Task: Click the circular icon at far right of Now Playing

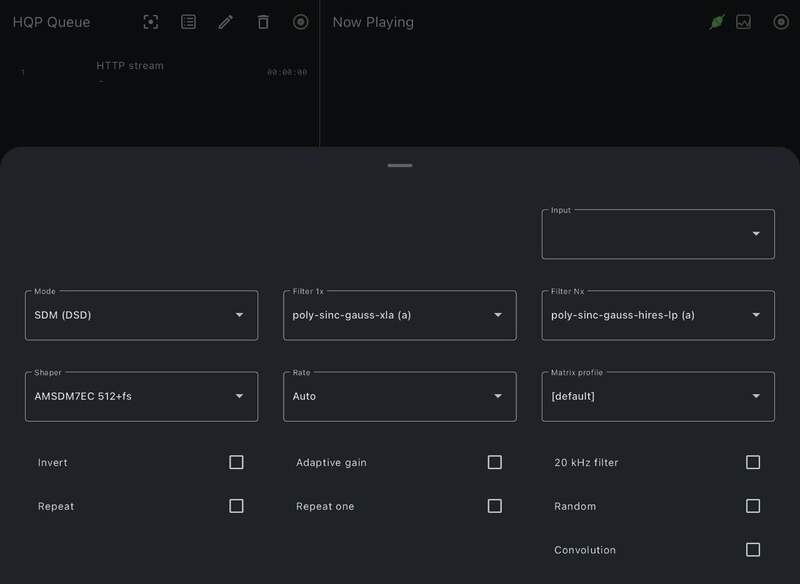Action: coord(780,22)
